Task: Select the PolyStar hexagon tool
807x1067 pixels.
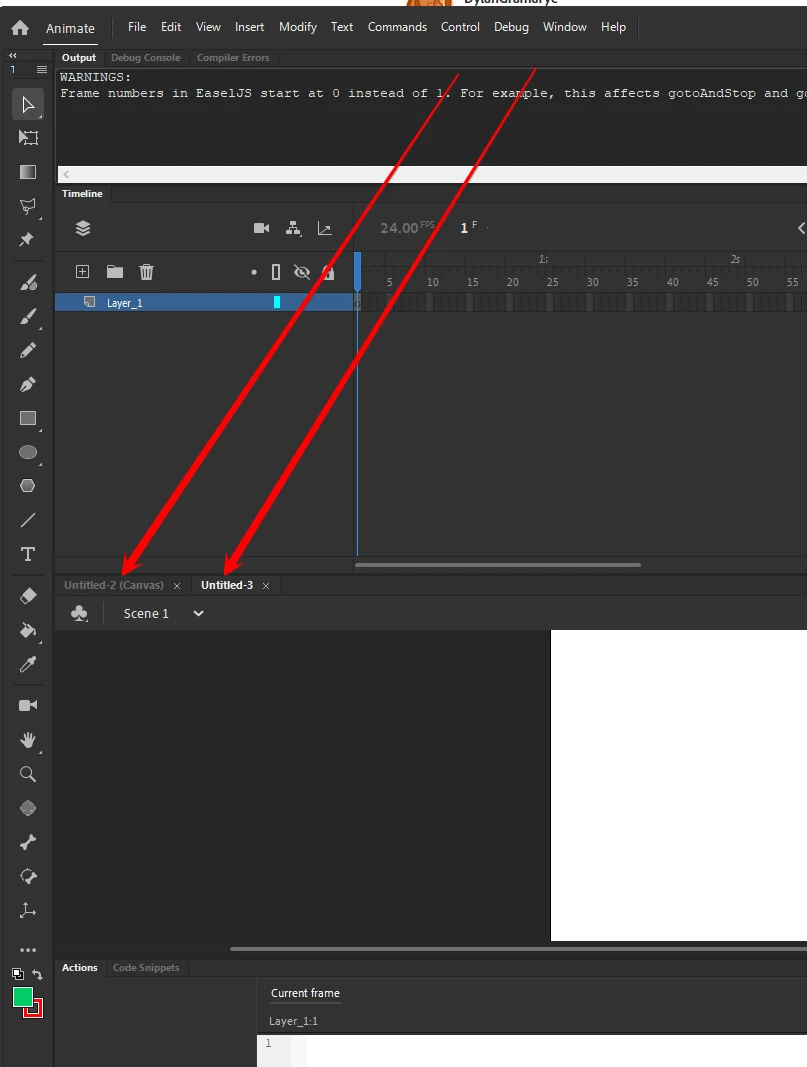Action: [x=28, y=486]
